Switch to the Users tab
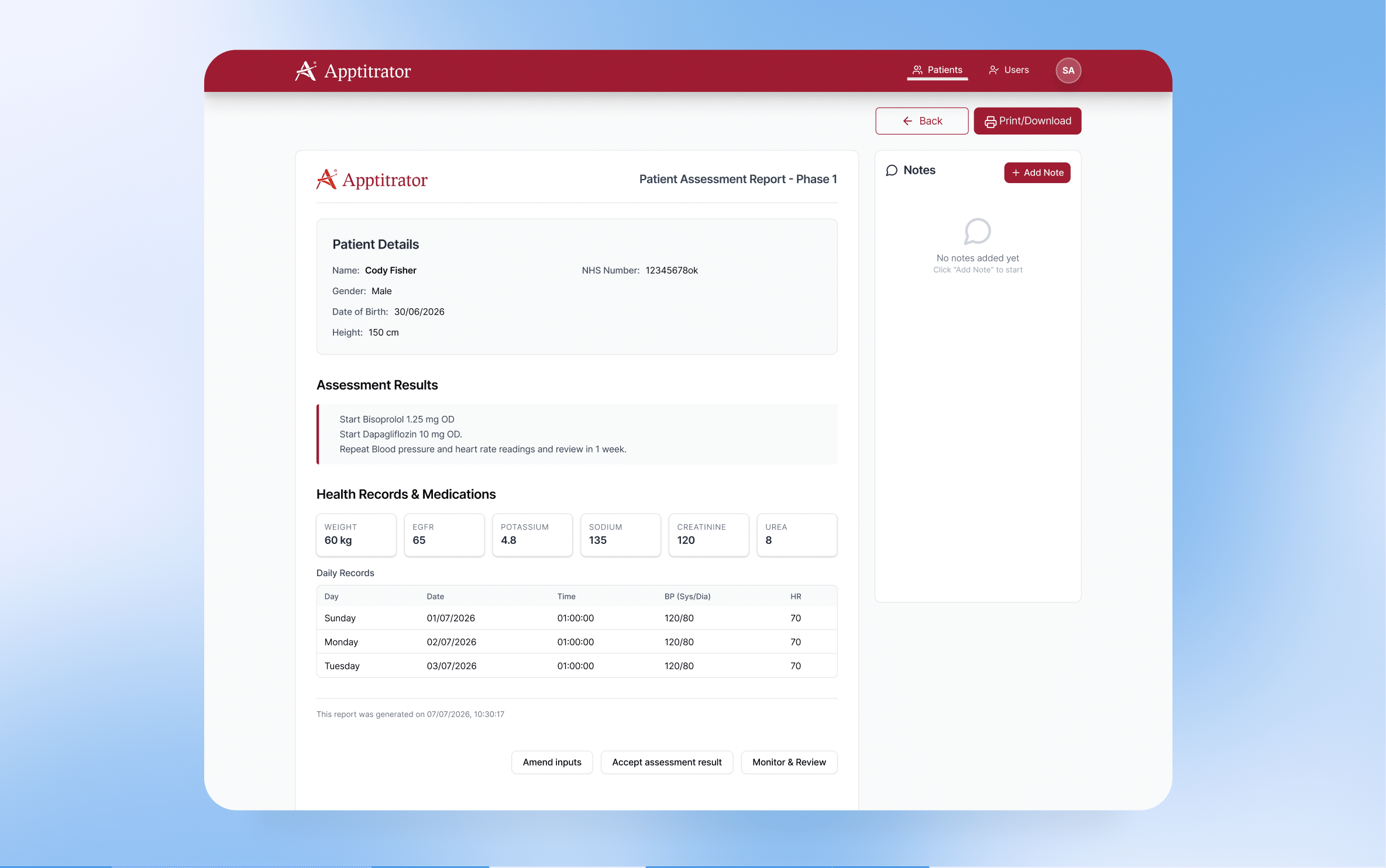 (x=1009, y=70)
